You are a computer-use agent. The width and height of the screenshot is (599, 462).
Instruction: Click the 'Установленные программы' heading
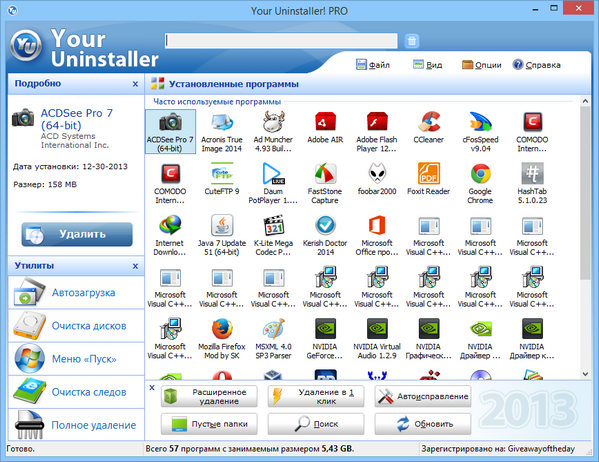coord(234,84)
